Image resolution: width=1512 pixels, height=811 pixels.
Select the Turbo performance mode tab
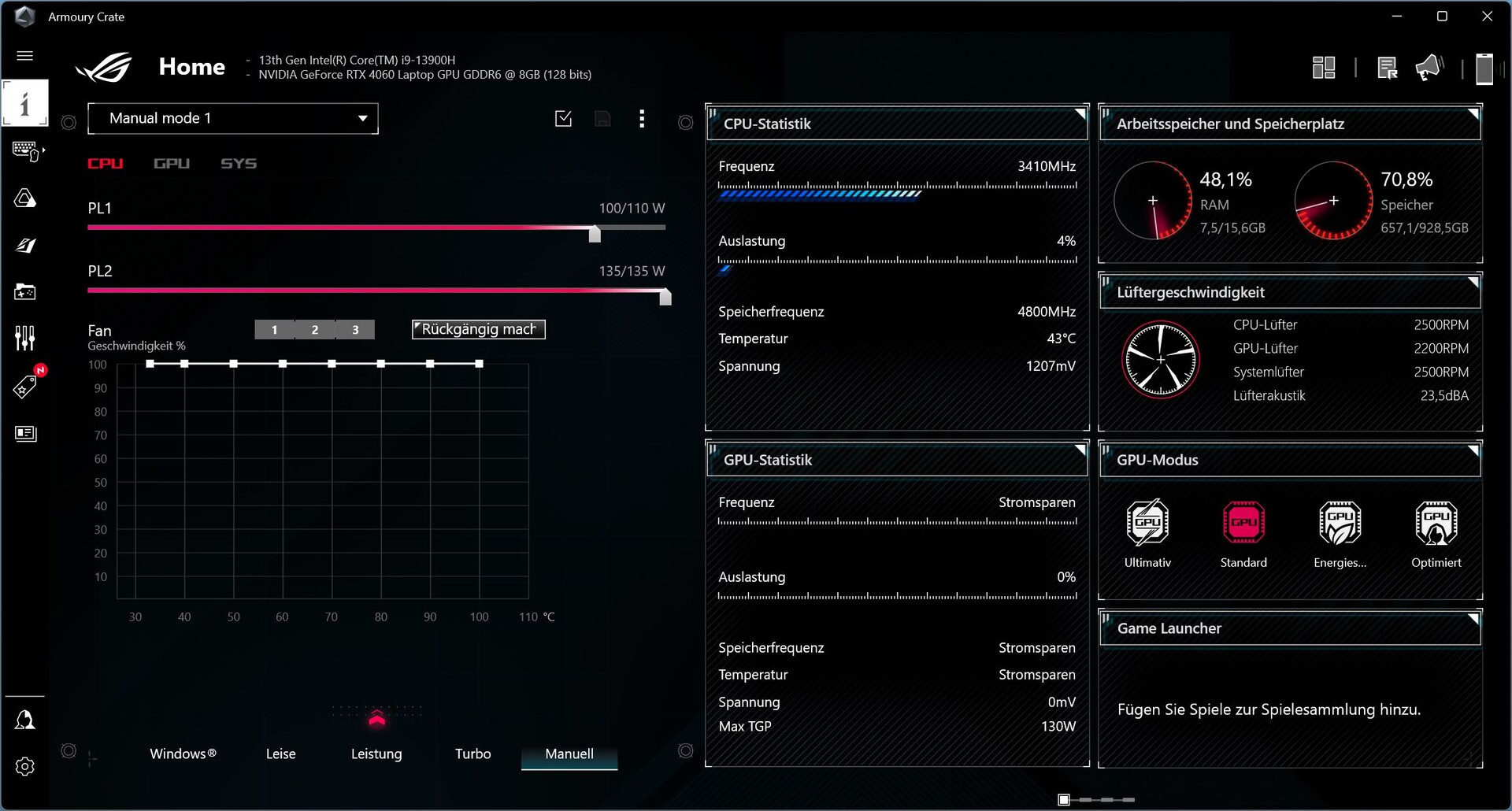[472, 754]
